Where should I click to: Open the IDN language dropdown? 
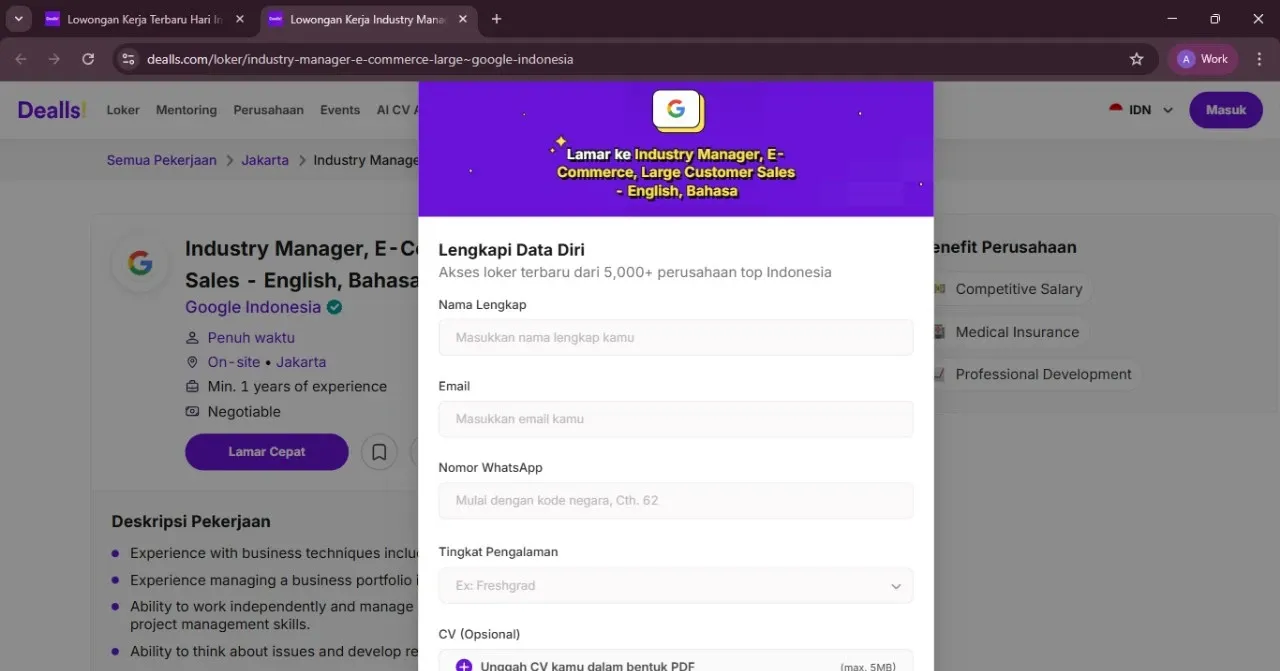tap(1141, 110)
